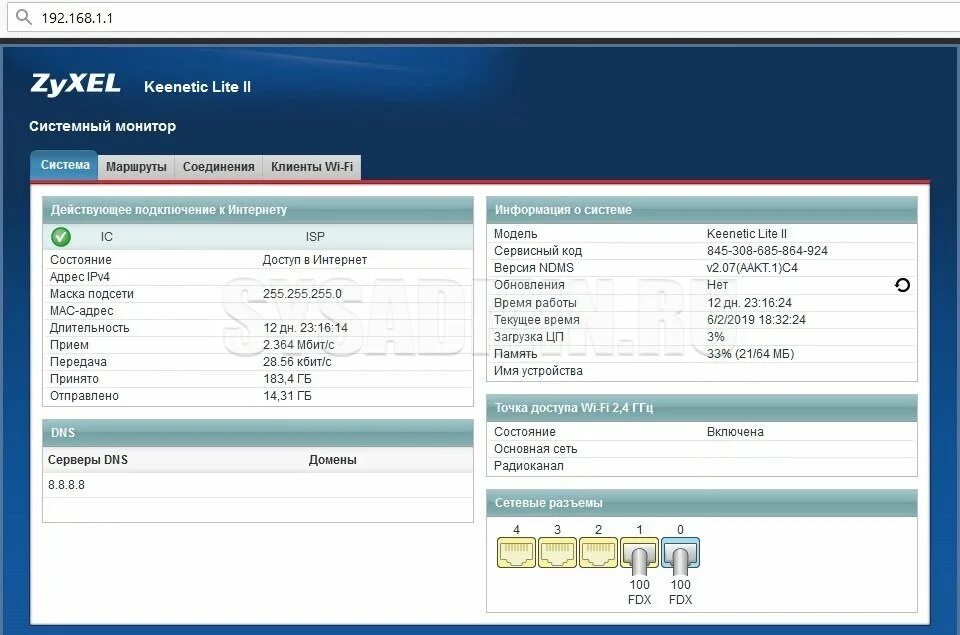Click the magnifier icon in the address bar
The image size is (960, 635).
pyautogui.click(x=25, y=17)
